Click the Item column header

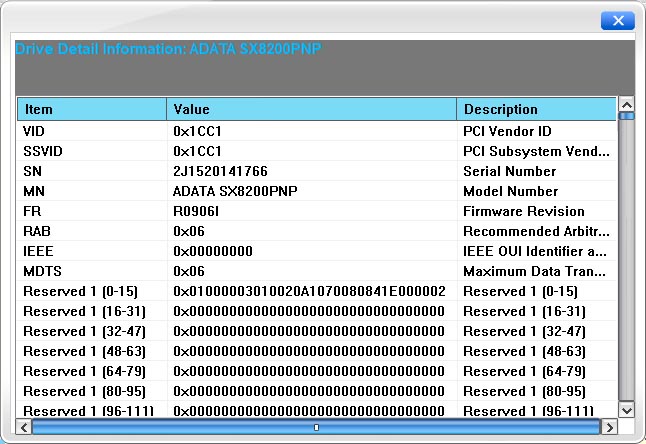92,109
